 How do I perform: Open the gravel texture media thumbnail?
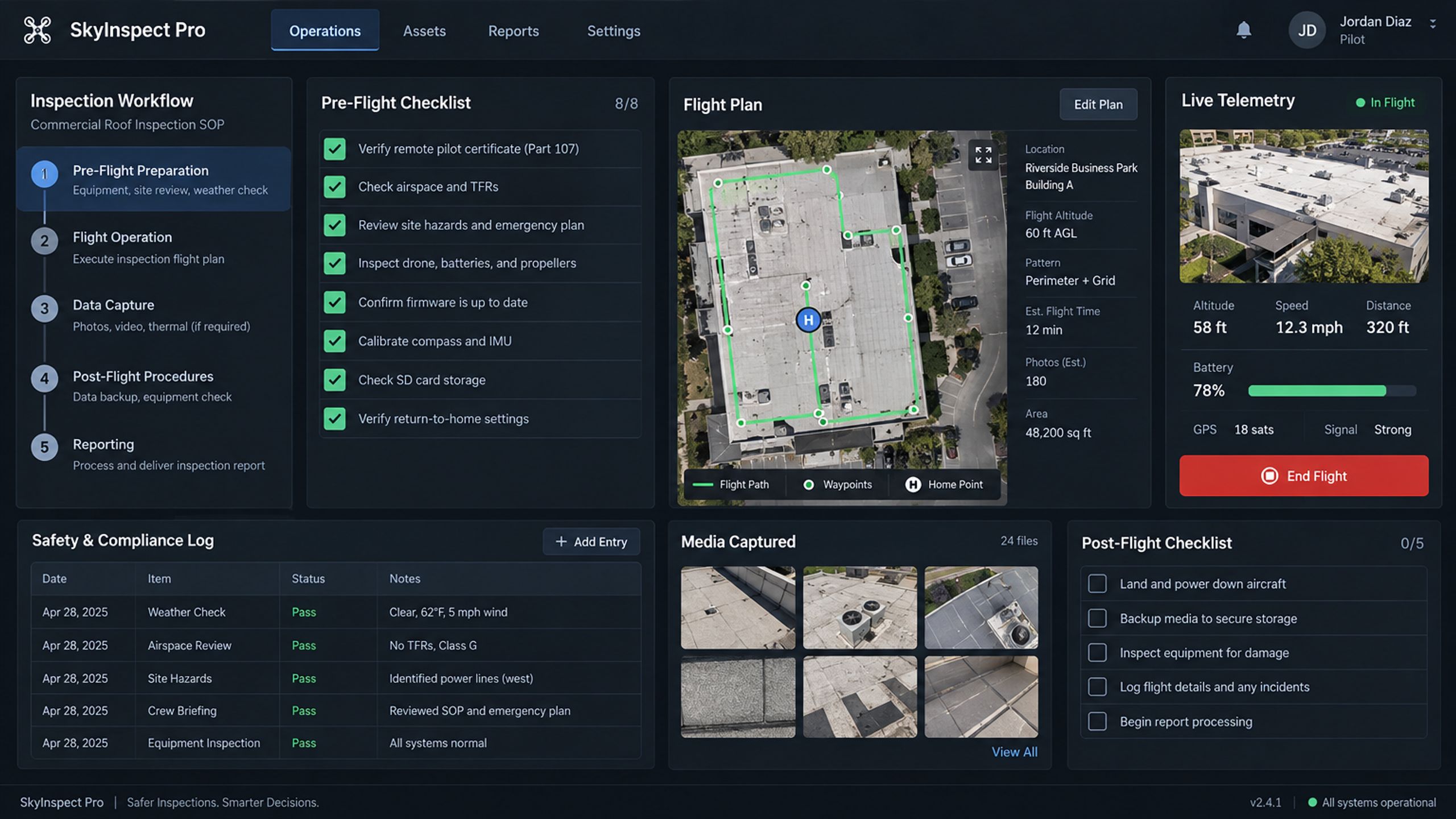(x=738, y=697)
